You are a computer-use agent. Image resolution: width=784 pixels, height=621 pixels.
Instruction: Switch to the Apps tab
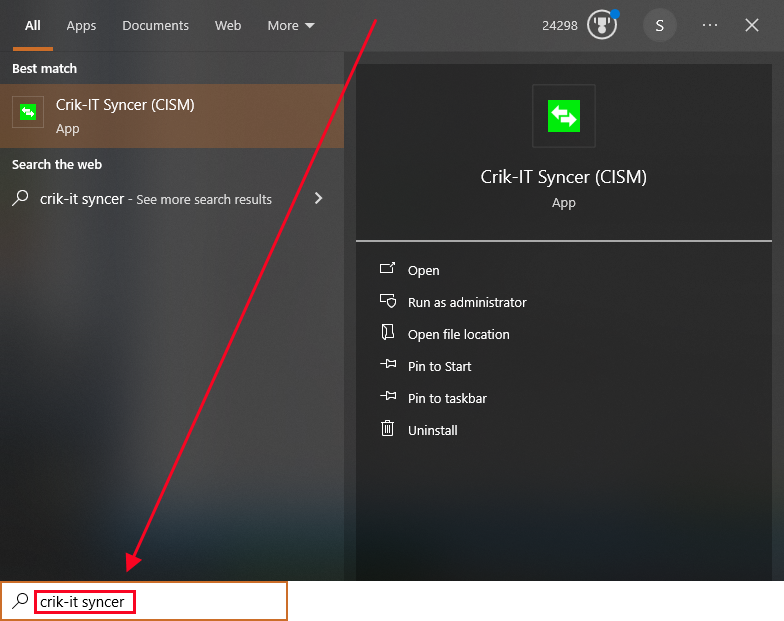81,25
